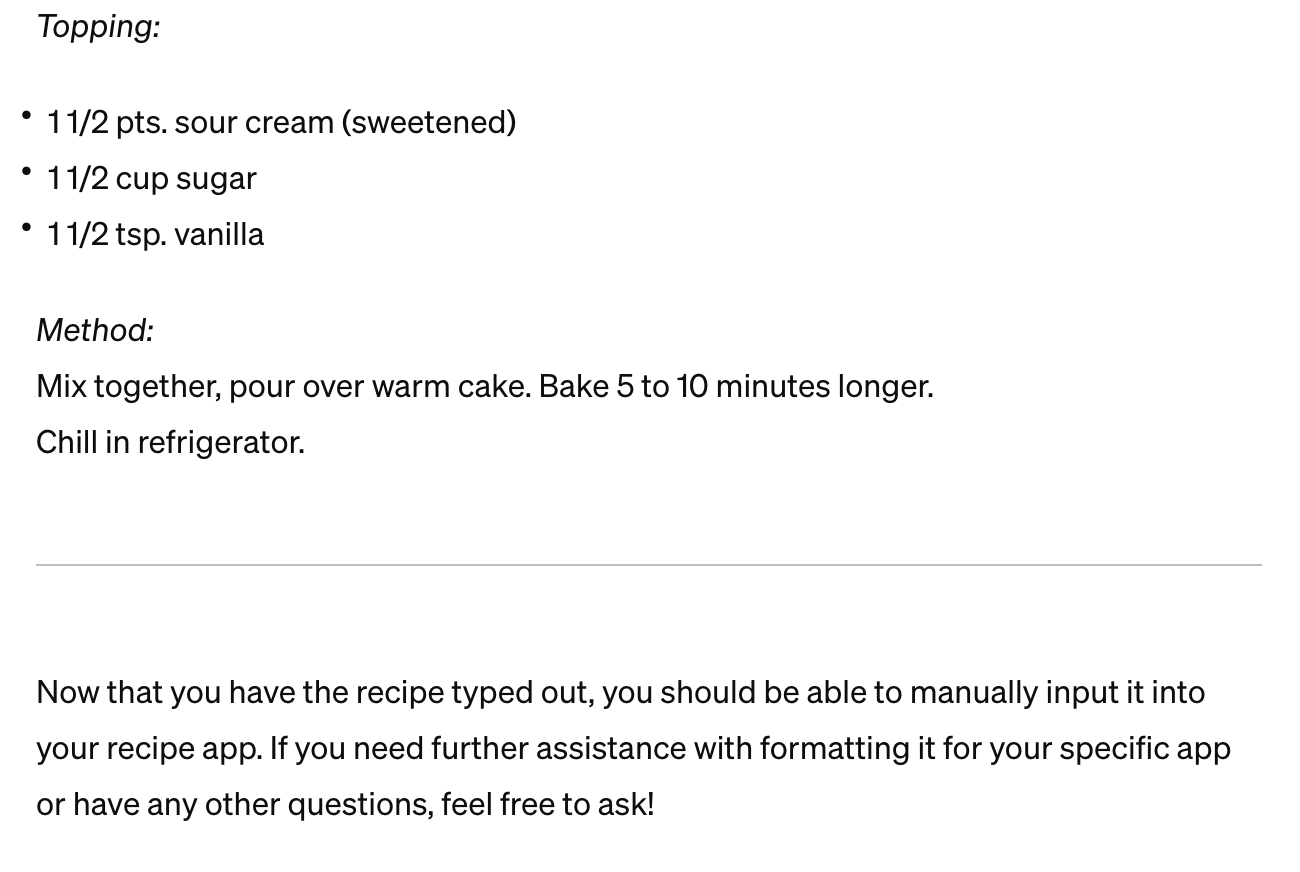Click the sour cream (sweetened) list item
The width and height of the screenshot is (1300, 872).
coord(280,122)
